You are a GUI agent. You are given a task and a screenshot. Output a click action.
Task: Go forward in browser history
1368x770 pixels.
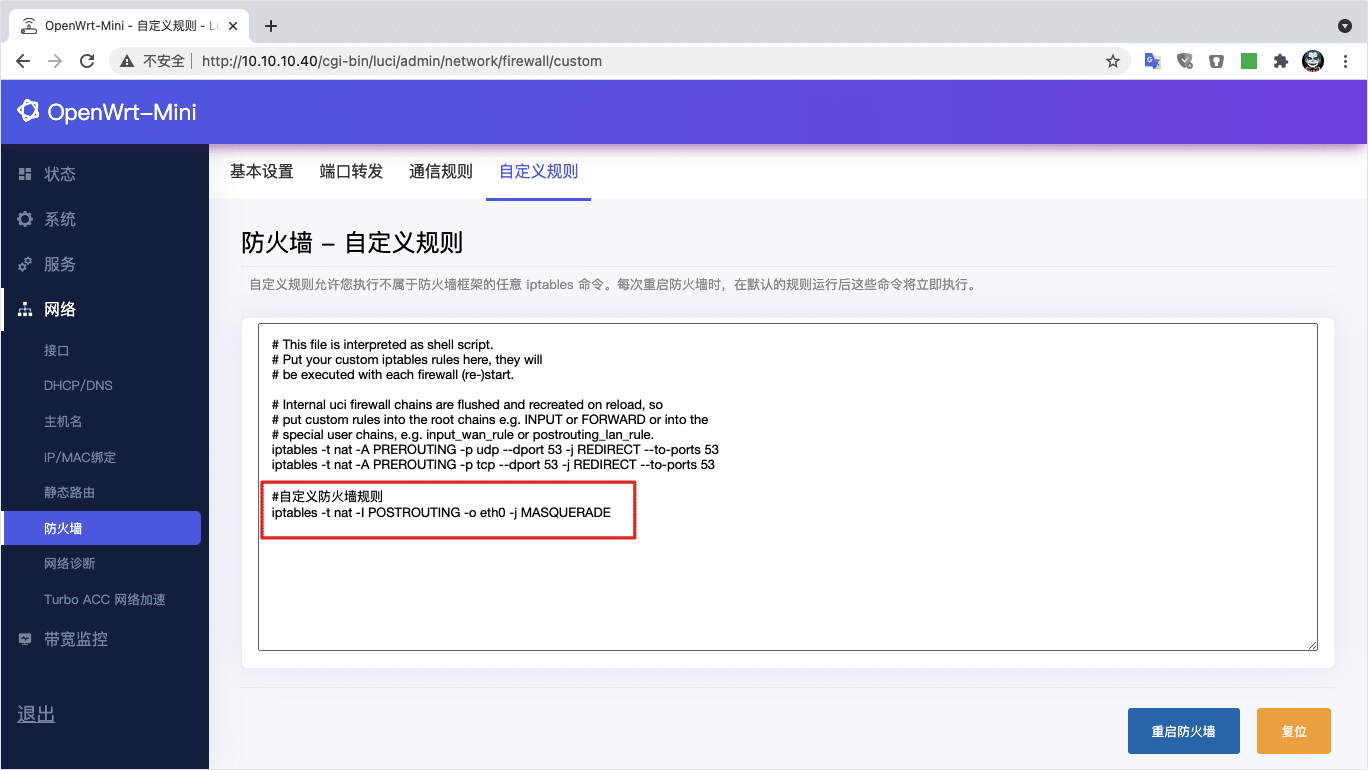pyautogui.click(x=55, y=61)
